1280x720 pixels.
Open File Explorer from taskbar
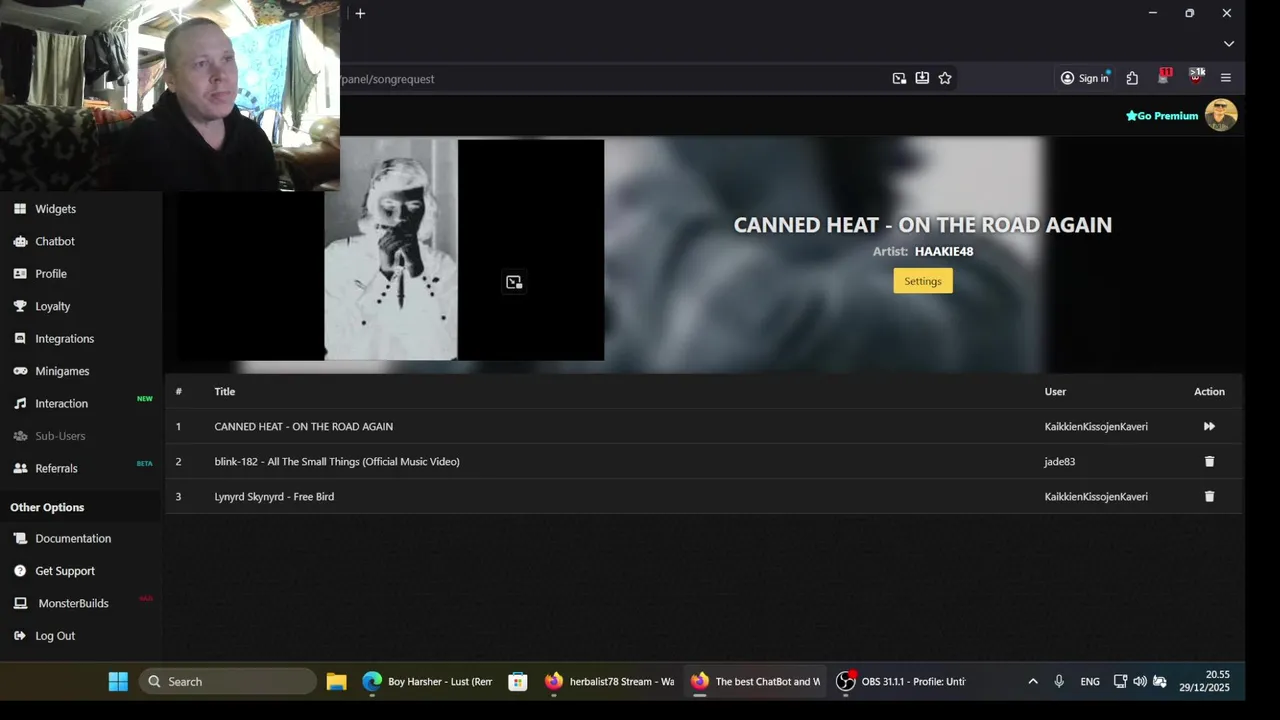pos(336,681)
